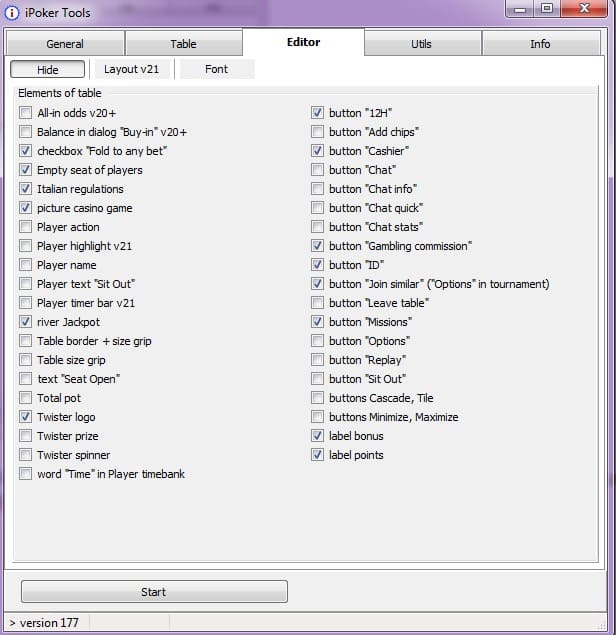The width and height of the screenshot is (616, 635).
Task: Enable Table border + size grip
Action: coord(26,341)
